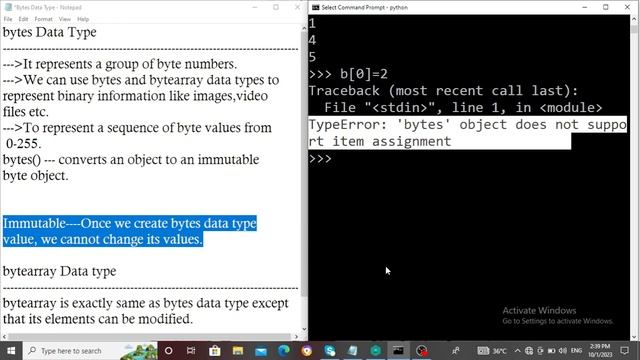640x360 pixels.
Task: Open the 36°C weather widget
Action: pos(492,351)
